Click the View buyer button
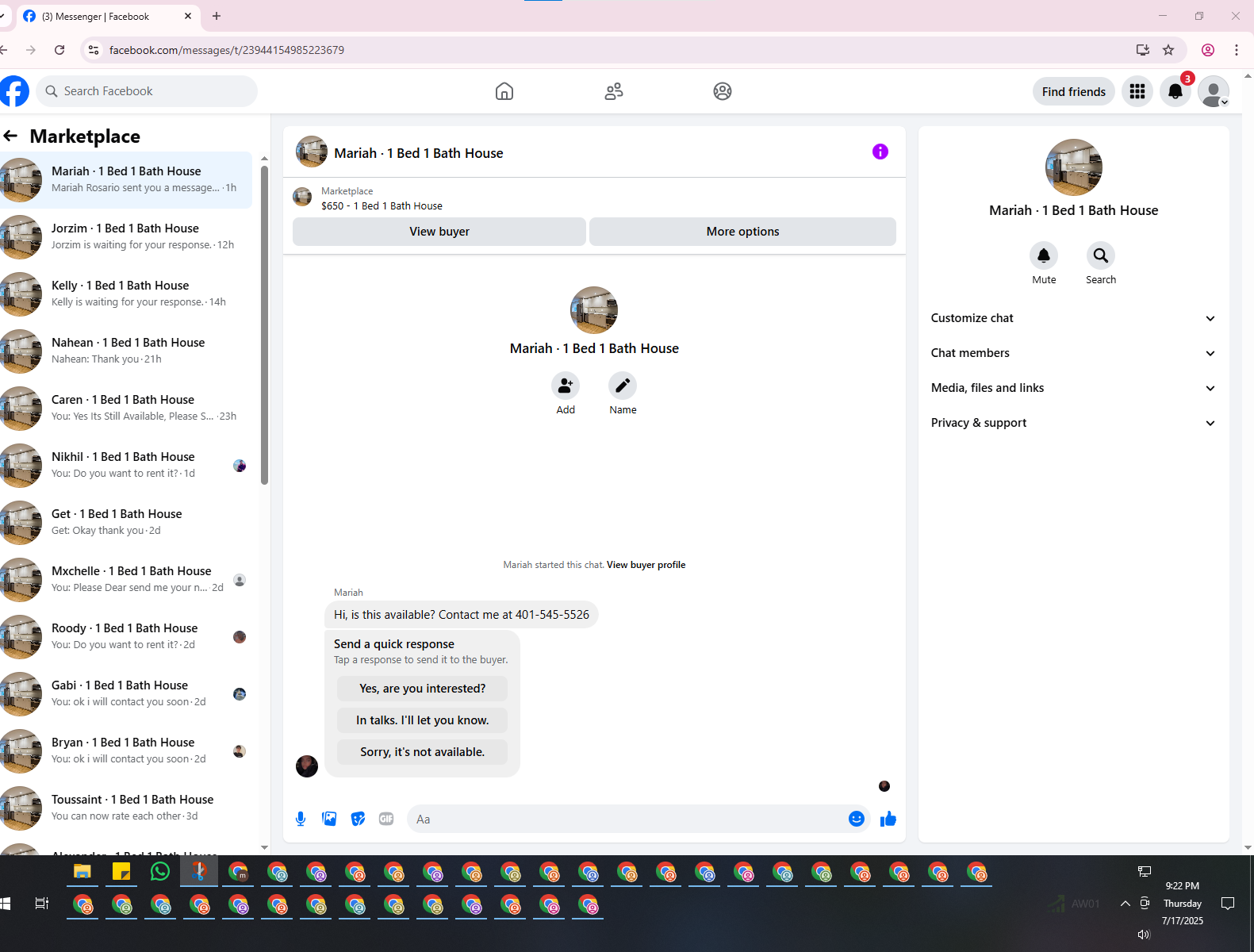The width and height of the screenshot is (1254, 952). pos(439,232)
